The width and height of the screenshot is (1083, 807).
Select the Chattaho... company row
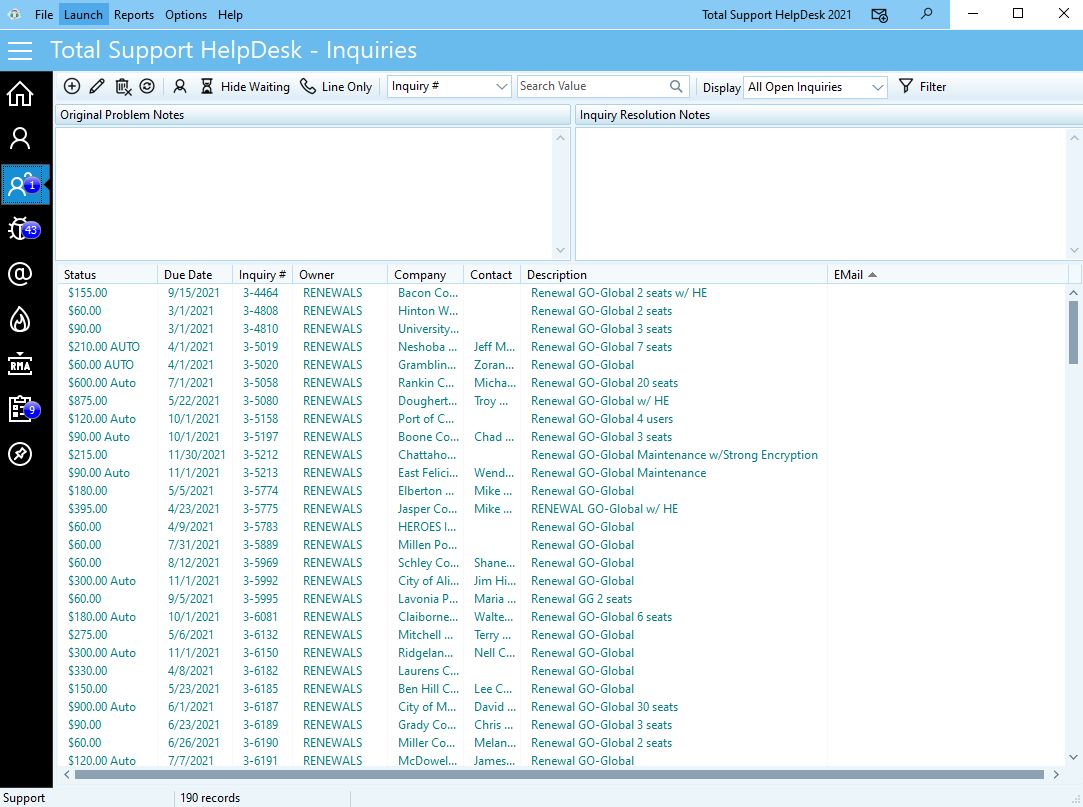(563, 455)
